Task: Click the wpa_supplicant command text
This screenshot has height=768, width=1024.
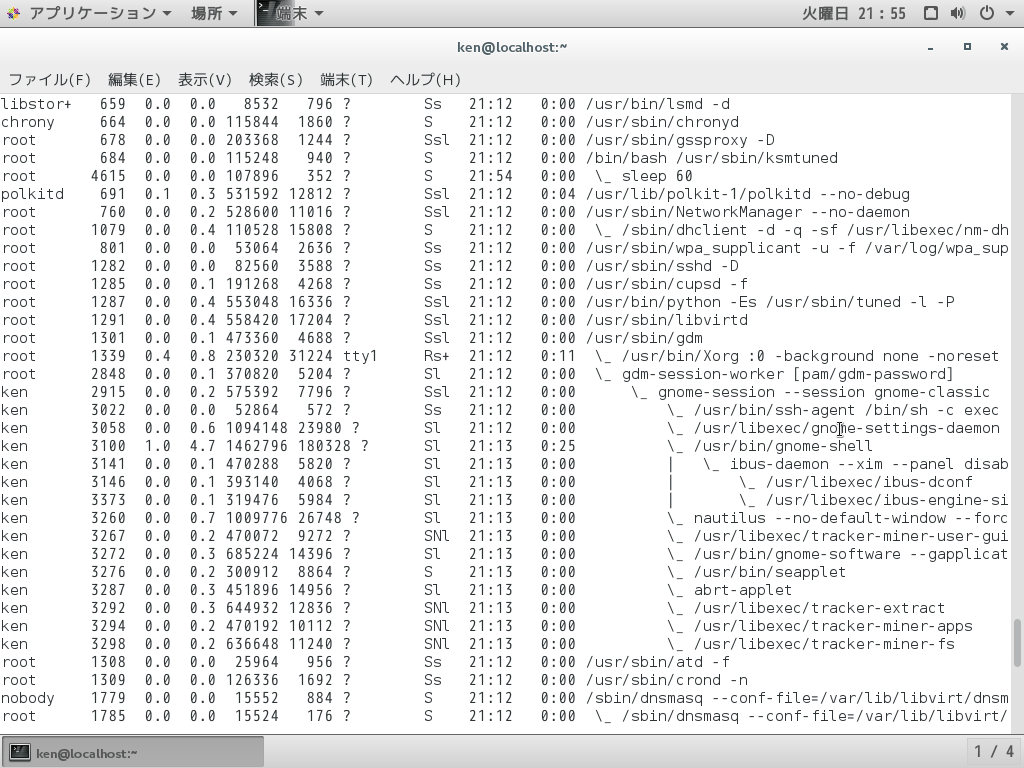Action: pyautogui.click(x=797, y=248)
